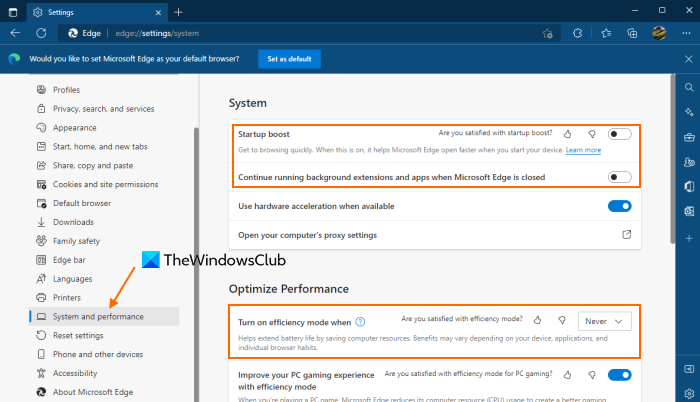Refresh the settings page
The image size is (700, 402).
click(41, 33)
